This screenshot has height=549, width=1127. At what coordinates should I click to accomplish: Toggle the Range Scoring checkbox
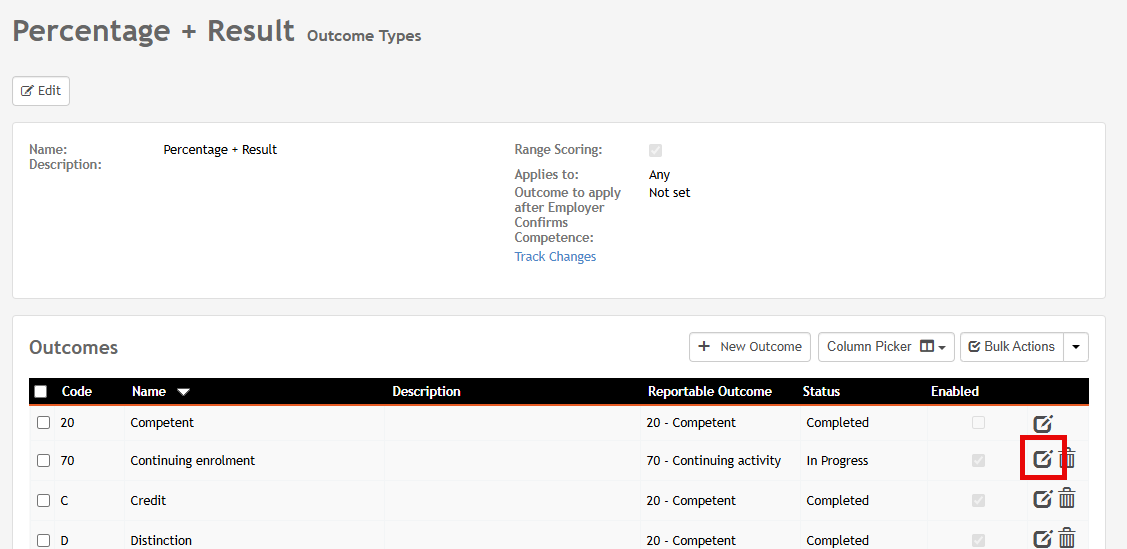[x=656, y=150]
